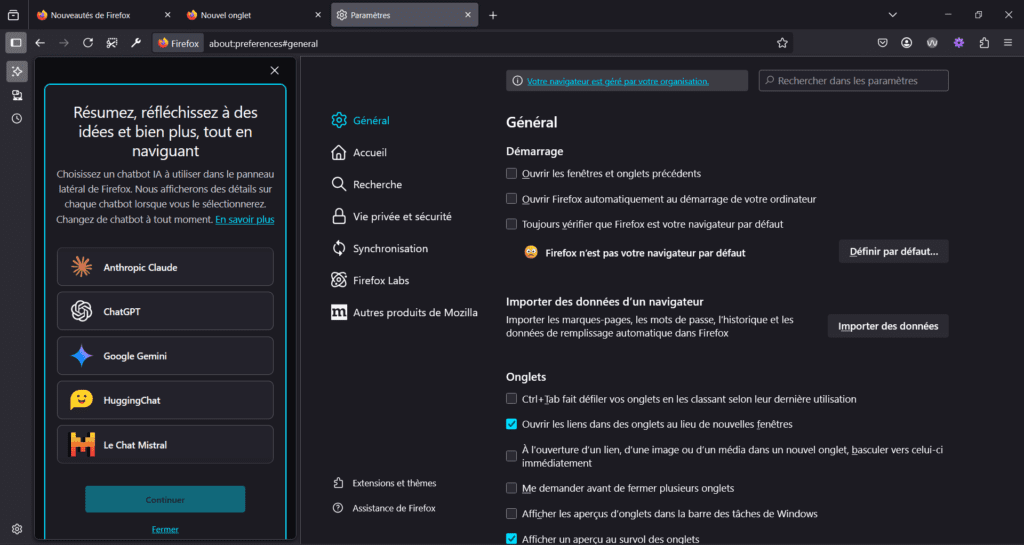Choose Anthropic Claude chatbot
1024x545 pixels.
coord(165,267)
